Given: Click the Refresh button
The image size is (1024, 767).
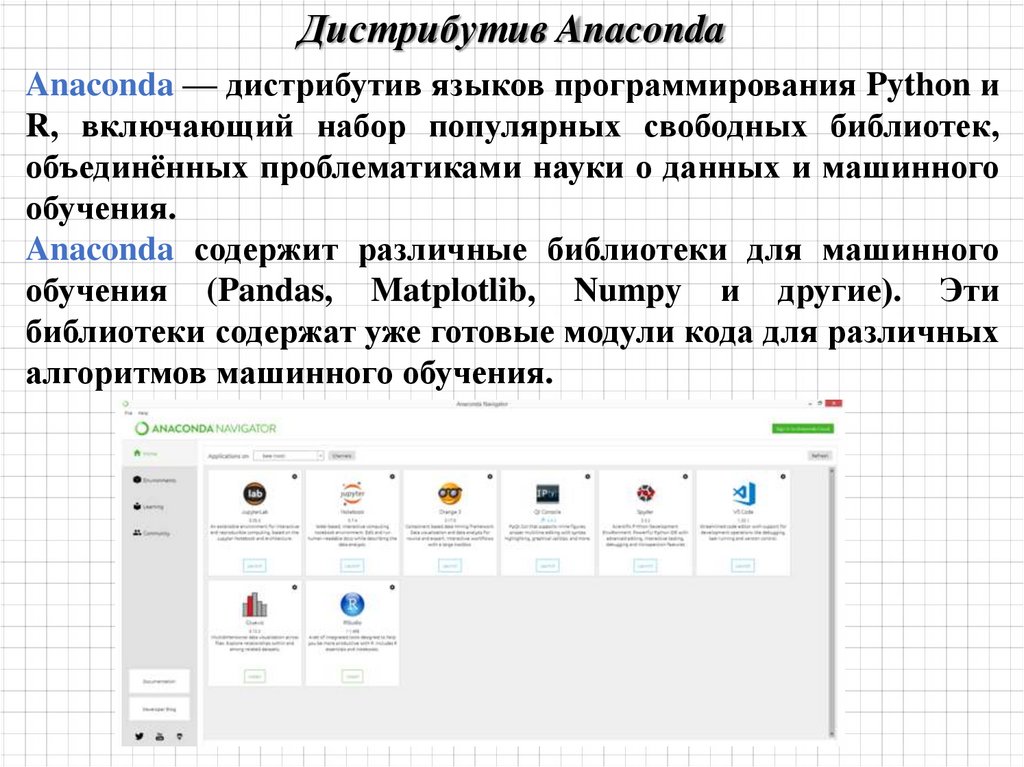Looking at the screenshot, I should pos(820,456).
